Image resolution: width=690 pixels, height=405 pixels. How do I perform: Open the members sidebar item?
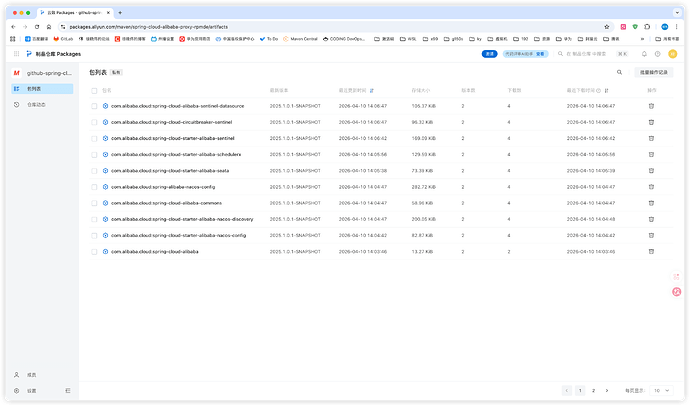click(x=42, y=375)
